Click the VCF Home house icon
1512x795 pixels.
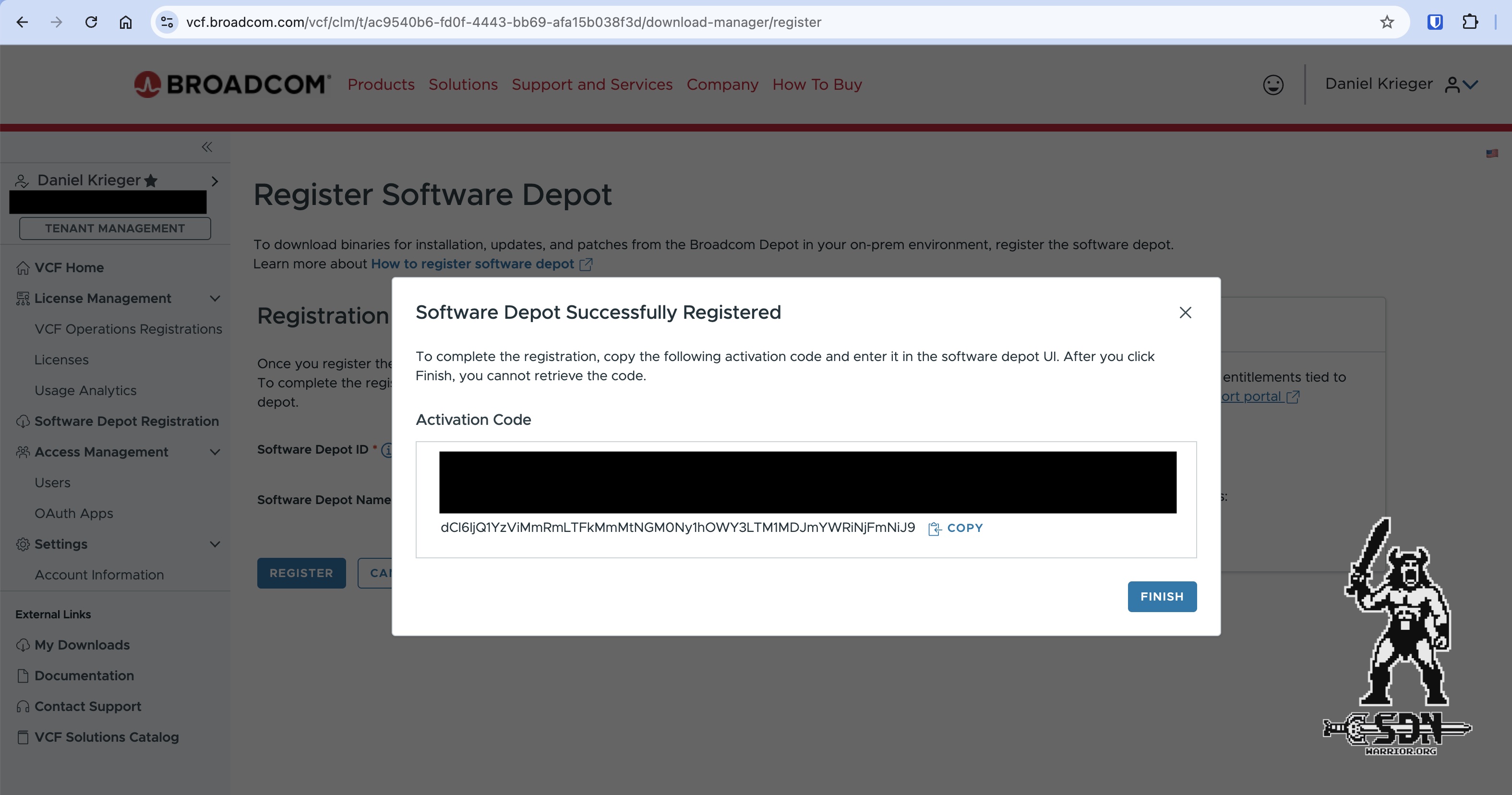point(23,268)
